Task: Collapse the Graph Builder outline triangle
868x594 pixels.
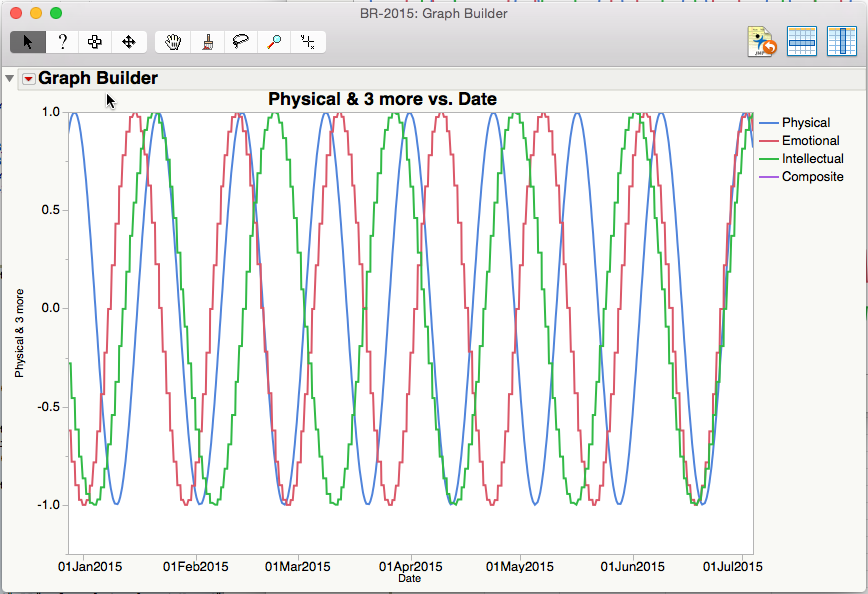Action: coord(10,78)
